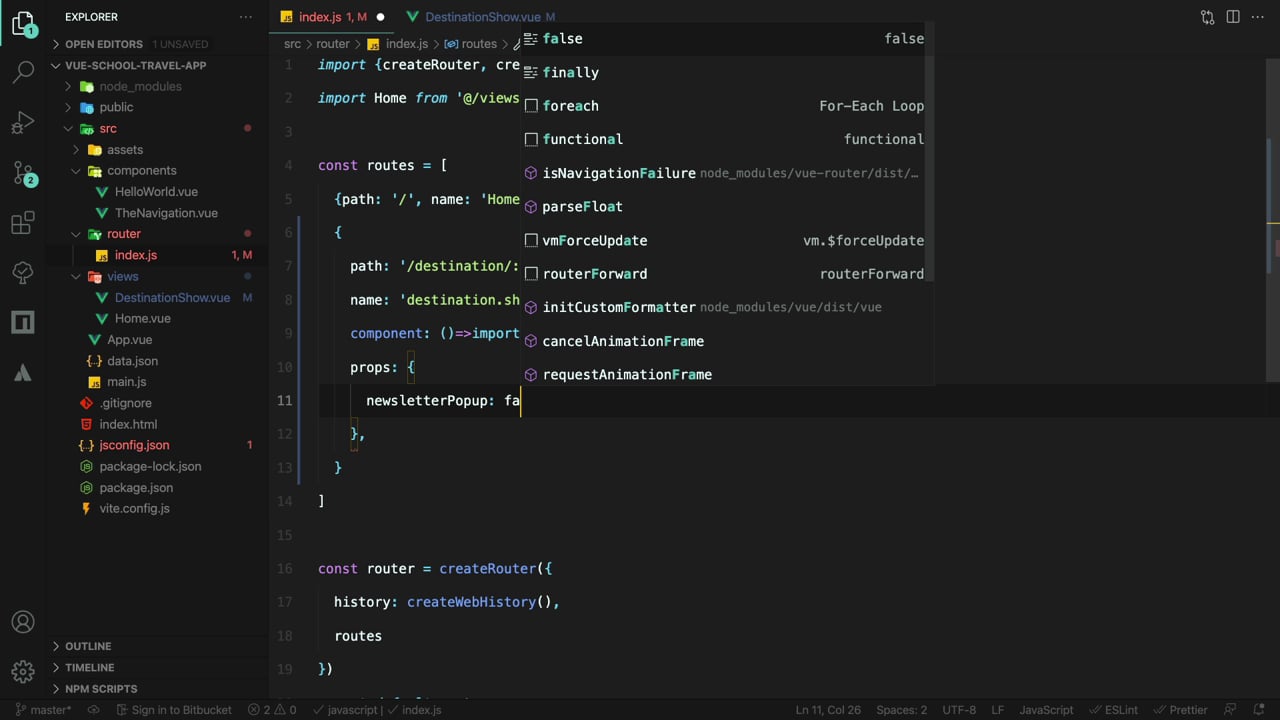Select the 'requestAnimationFrame' suggestion

727,374
